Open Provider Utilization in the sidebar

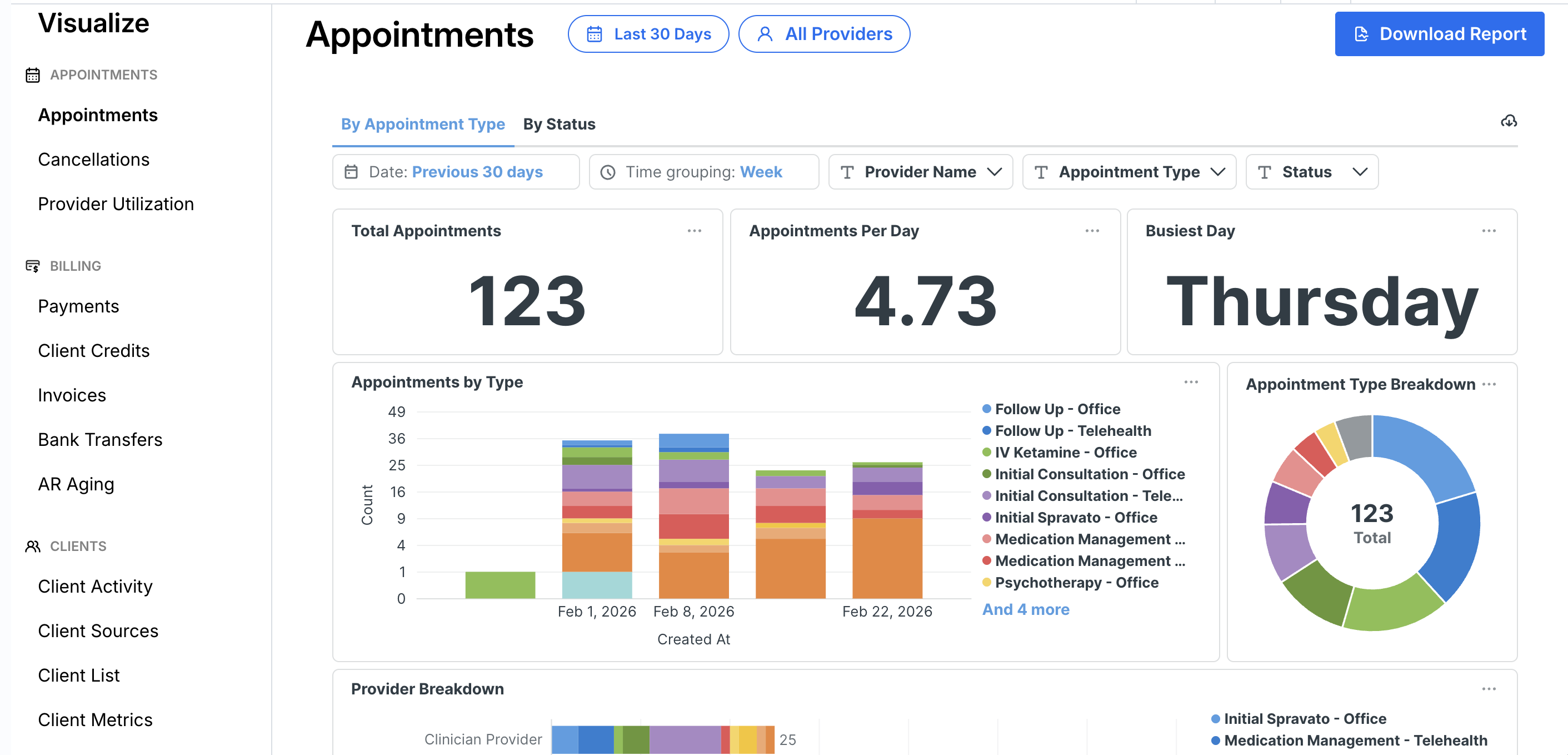coord(116,204)
